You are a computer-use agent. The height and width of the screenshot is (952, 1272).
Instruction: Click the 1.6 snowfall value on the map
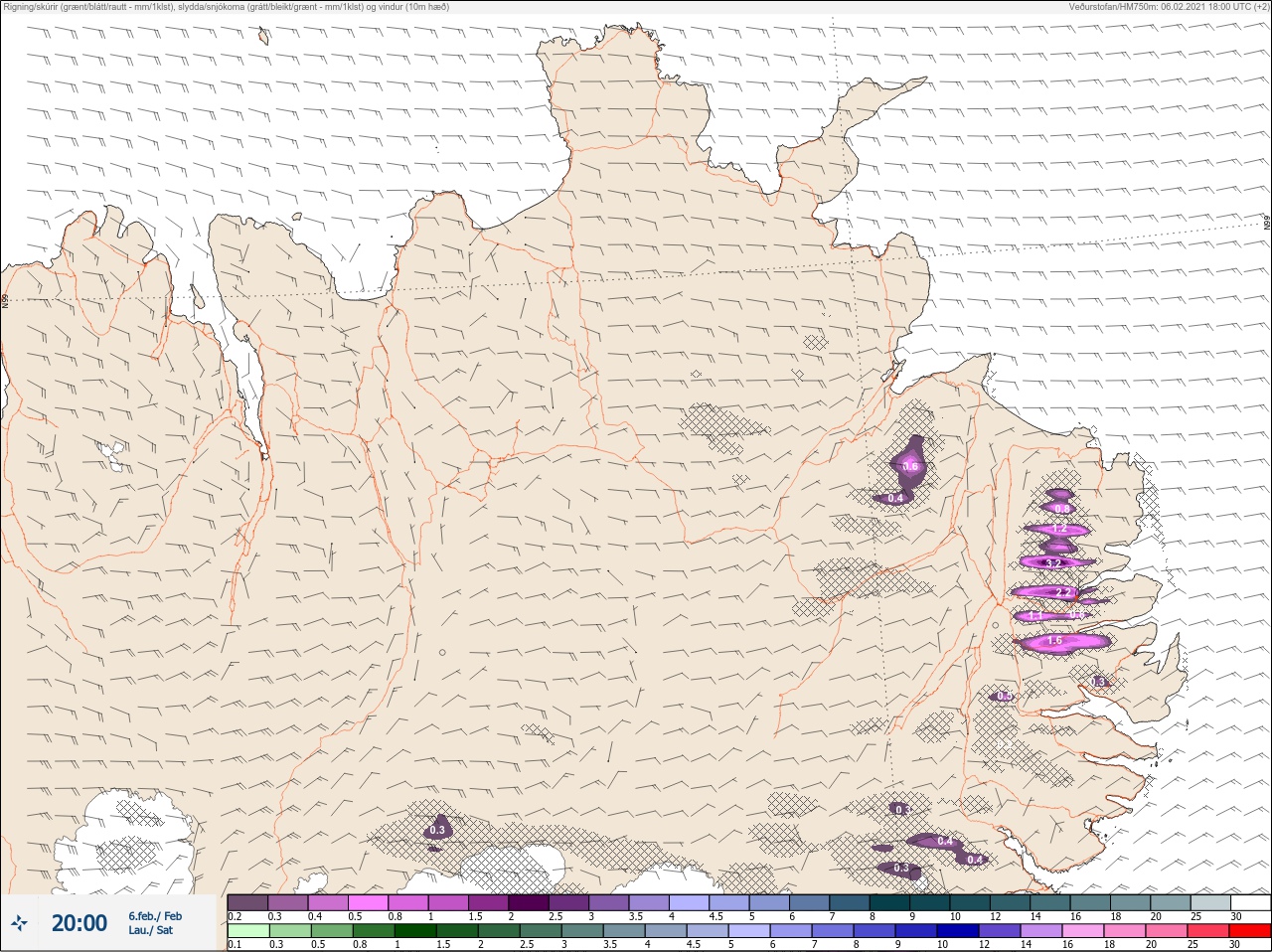point(1055,641)
